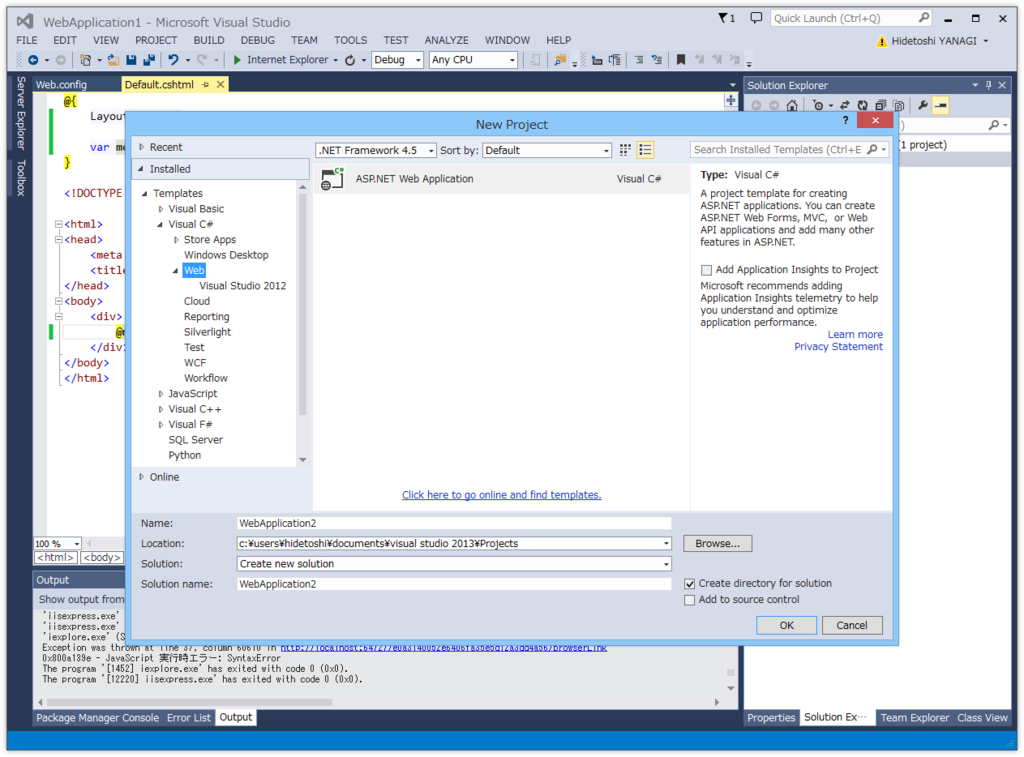Click the Find in Files toolbar icon
The height and width of the screenshot is (757, 1024).
click(x=560, y=59)
